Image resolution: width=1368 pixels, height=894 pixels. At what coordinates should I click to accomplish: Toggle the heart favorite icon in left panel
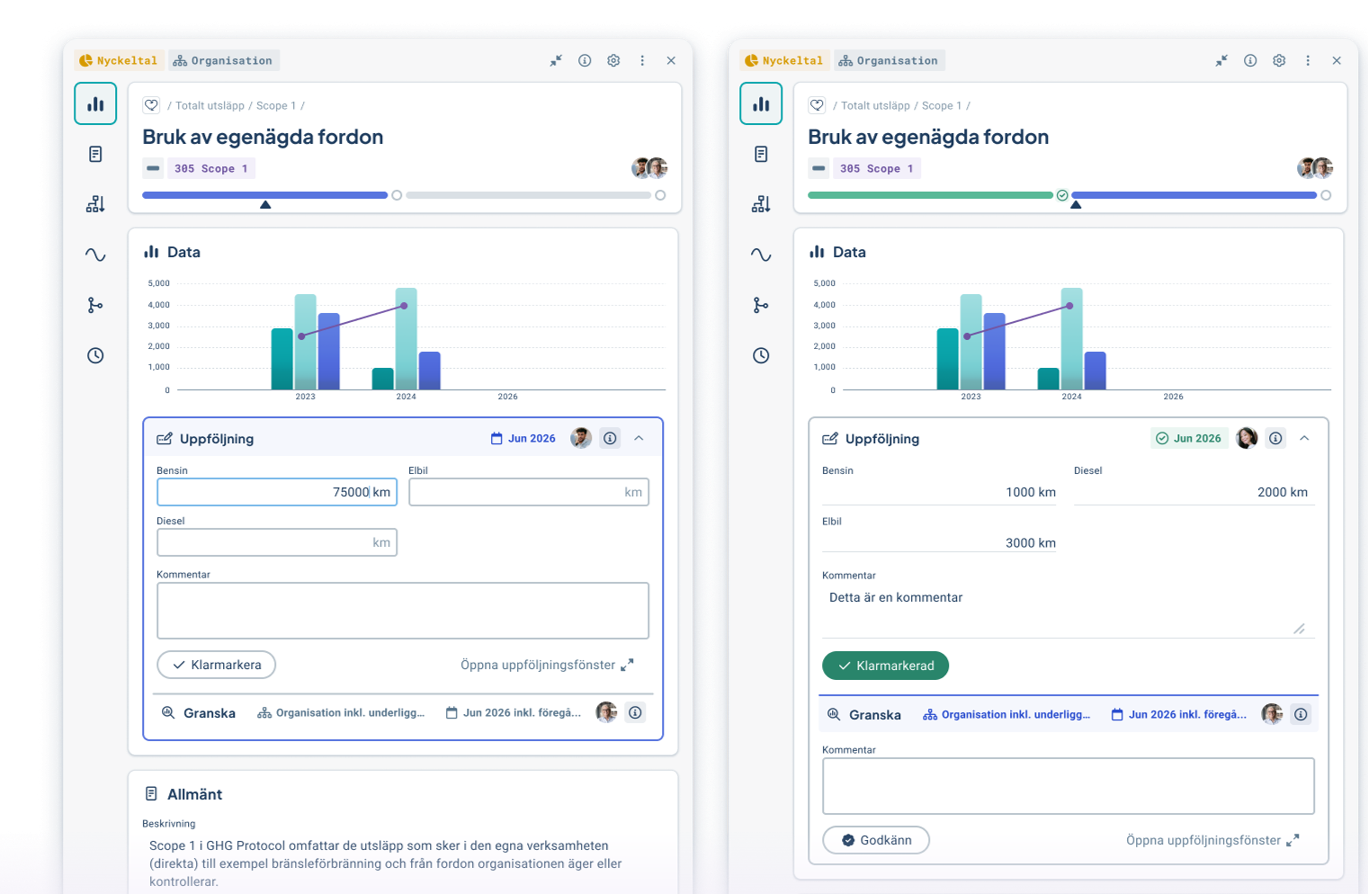click(x=151, y=105)
